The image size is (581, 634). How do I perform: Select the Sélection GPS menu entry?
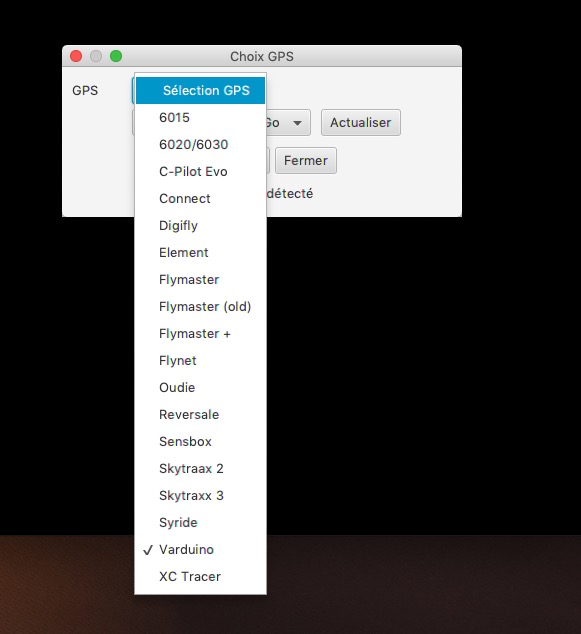[x=200, y=91]
